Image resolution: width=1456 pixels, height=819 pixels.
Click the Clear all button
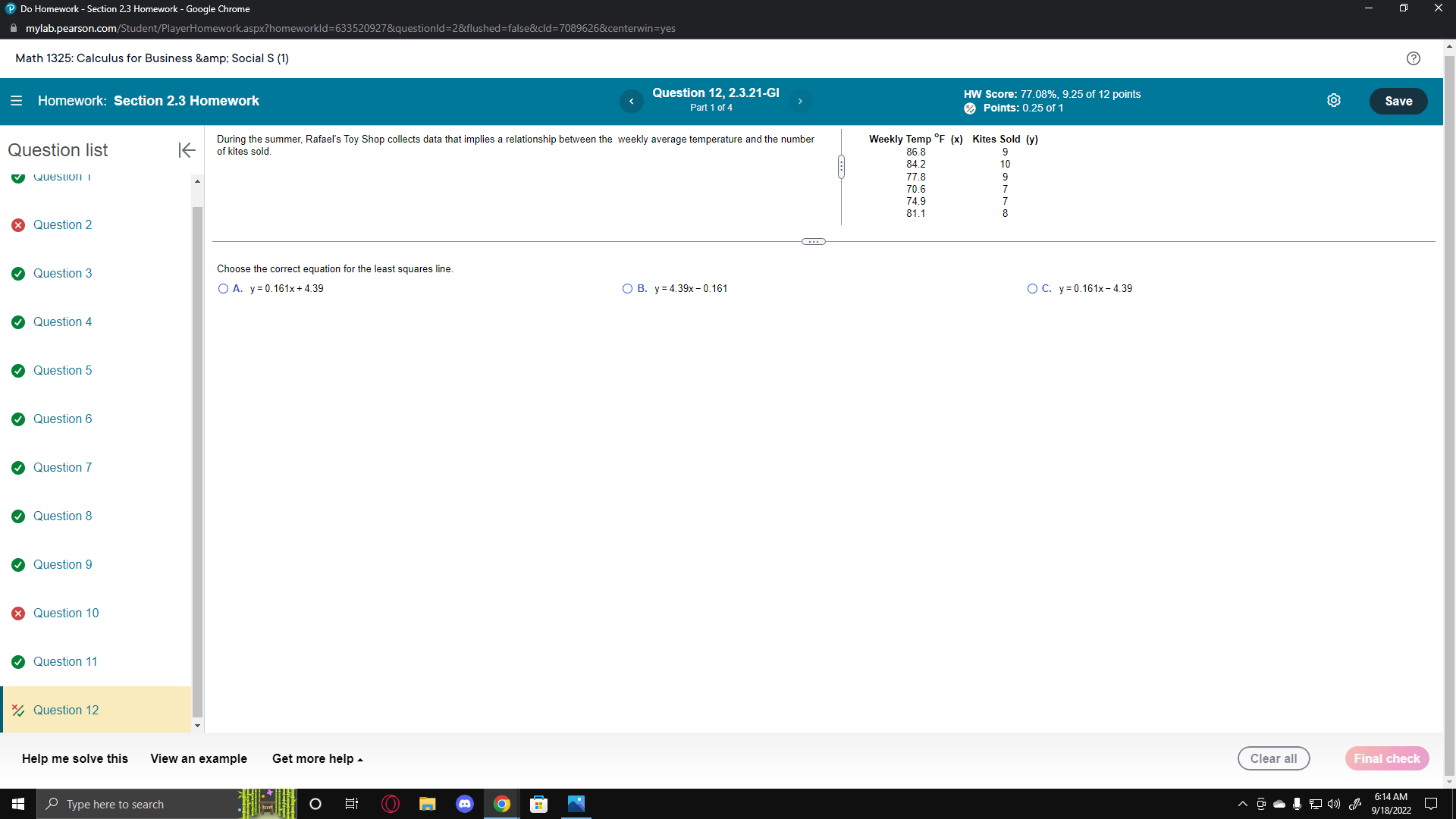1273,759
